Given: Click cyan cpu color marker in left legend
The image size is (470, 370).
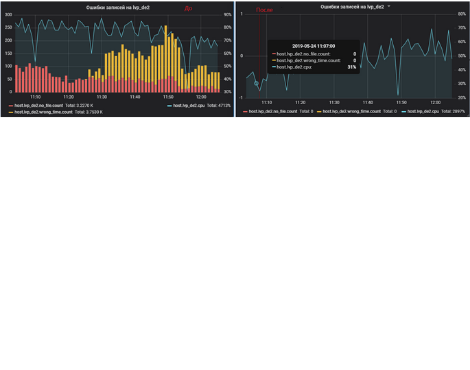Looking at the screenshot, I should point(170,106).
